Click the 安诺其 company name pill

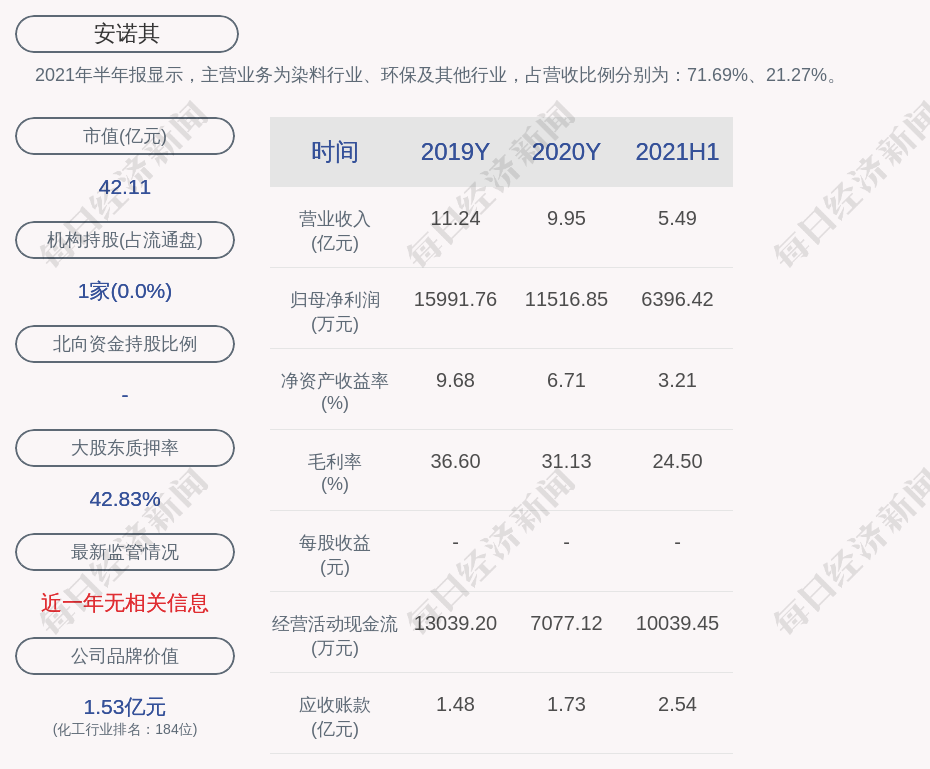coord(126,34)
